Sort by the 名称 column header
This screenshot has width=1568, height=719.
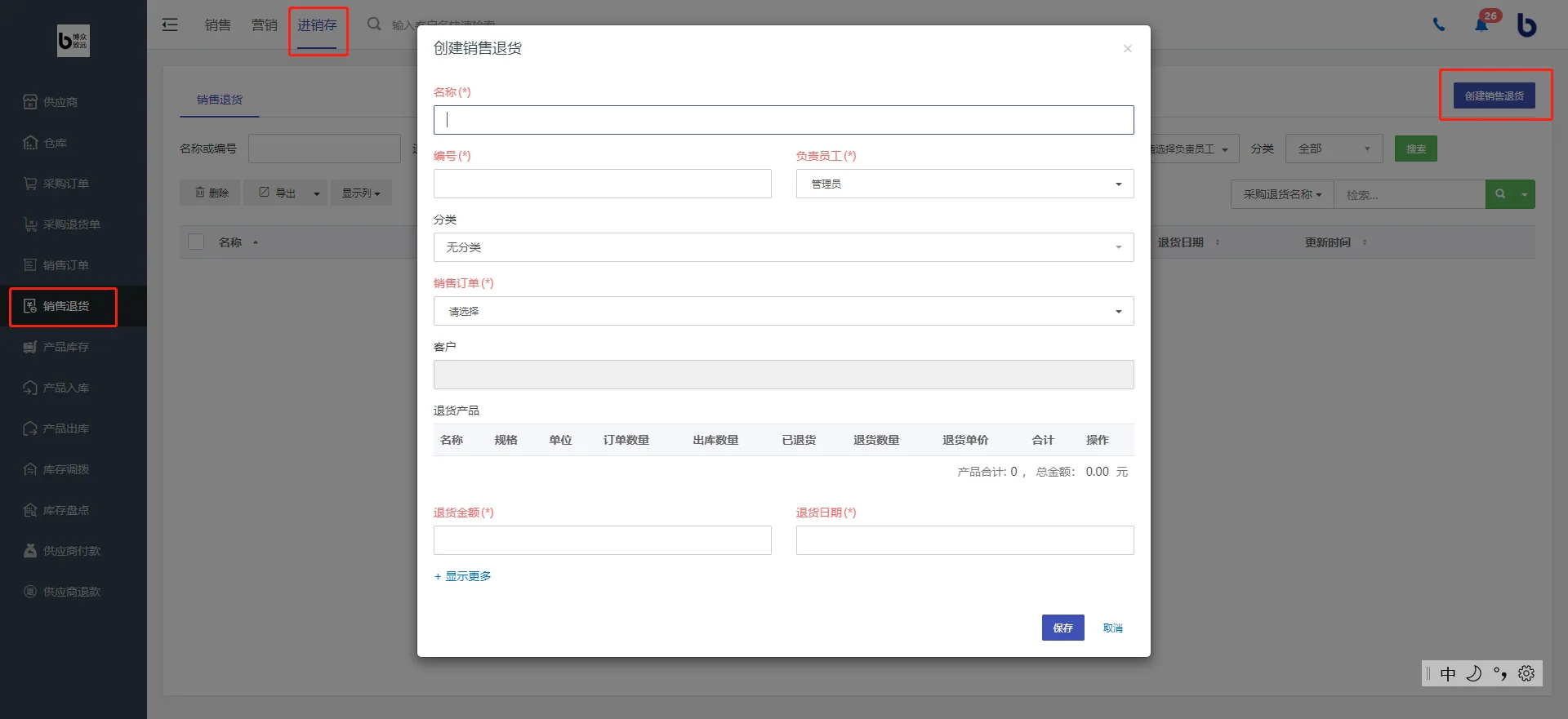point(230,242)
